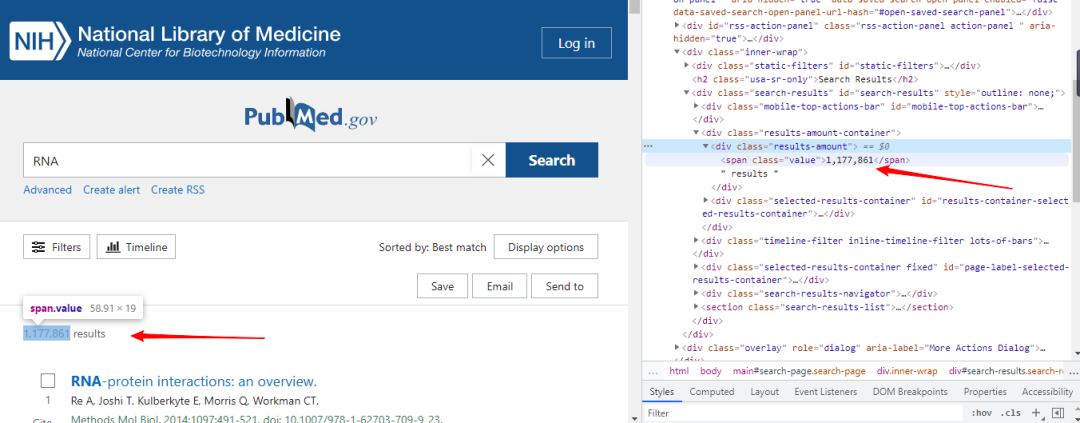Open the Filters panel with the sliders-icon button
1080x423 pixels.
pos(56,247)
